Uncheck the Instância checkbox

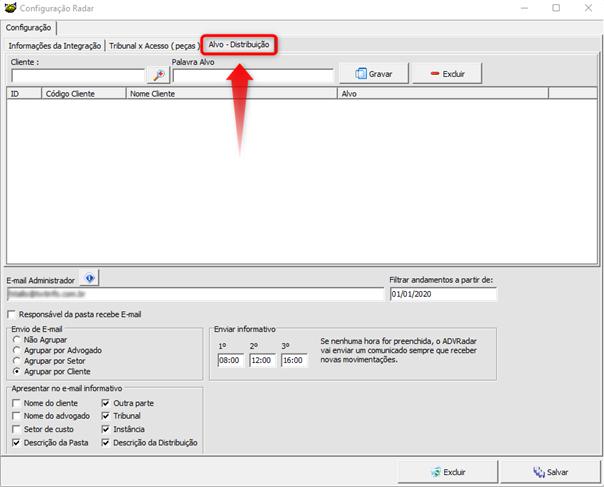[x=106, y=429]
